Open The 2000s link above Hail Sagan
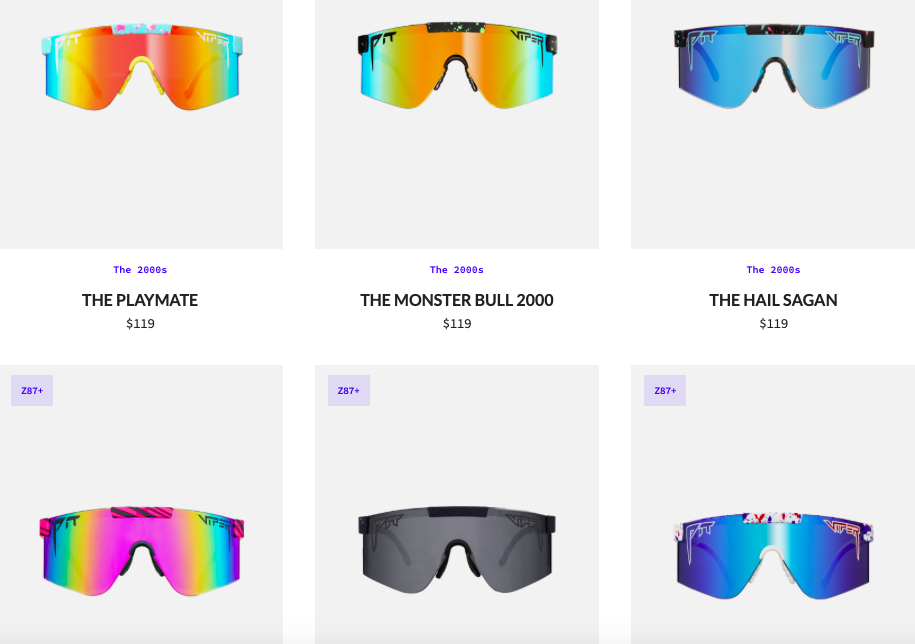This screenshot has width=915, height=644. click(773, 270)
